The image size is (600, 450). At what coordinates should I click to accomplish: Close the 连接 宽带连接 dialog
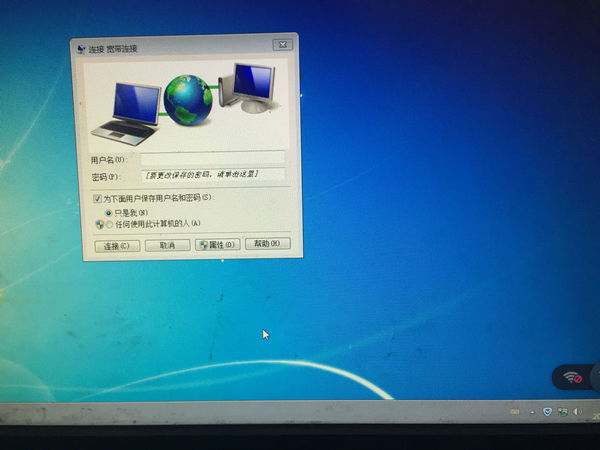tap(283, 45)
